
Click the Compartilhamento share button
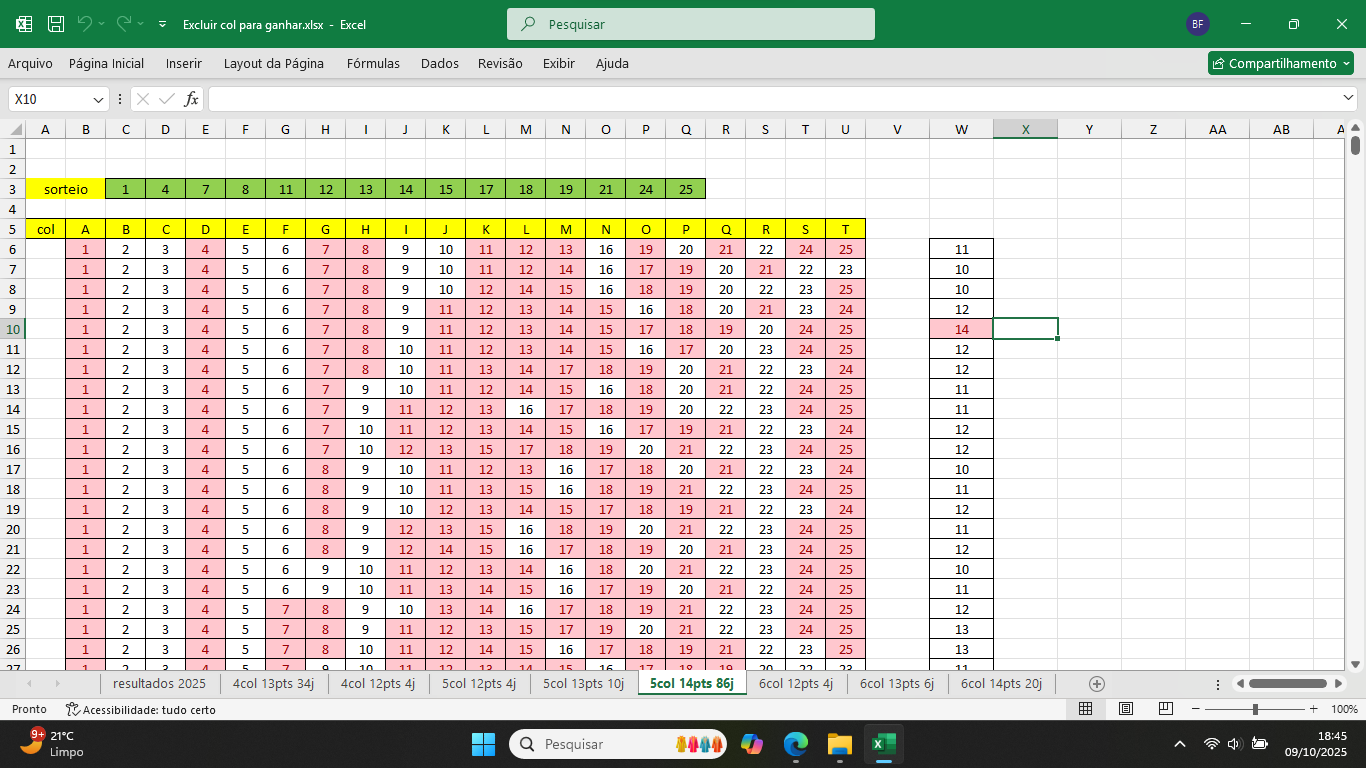coord(1280,63)
